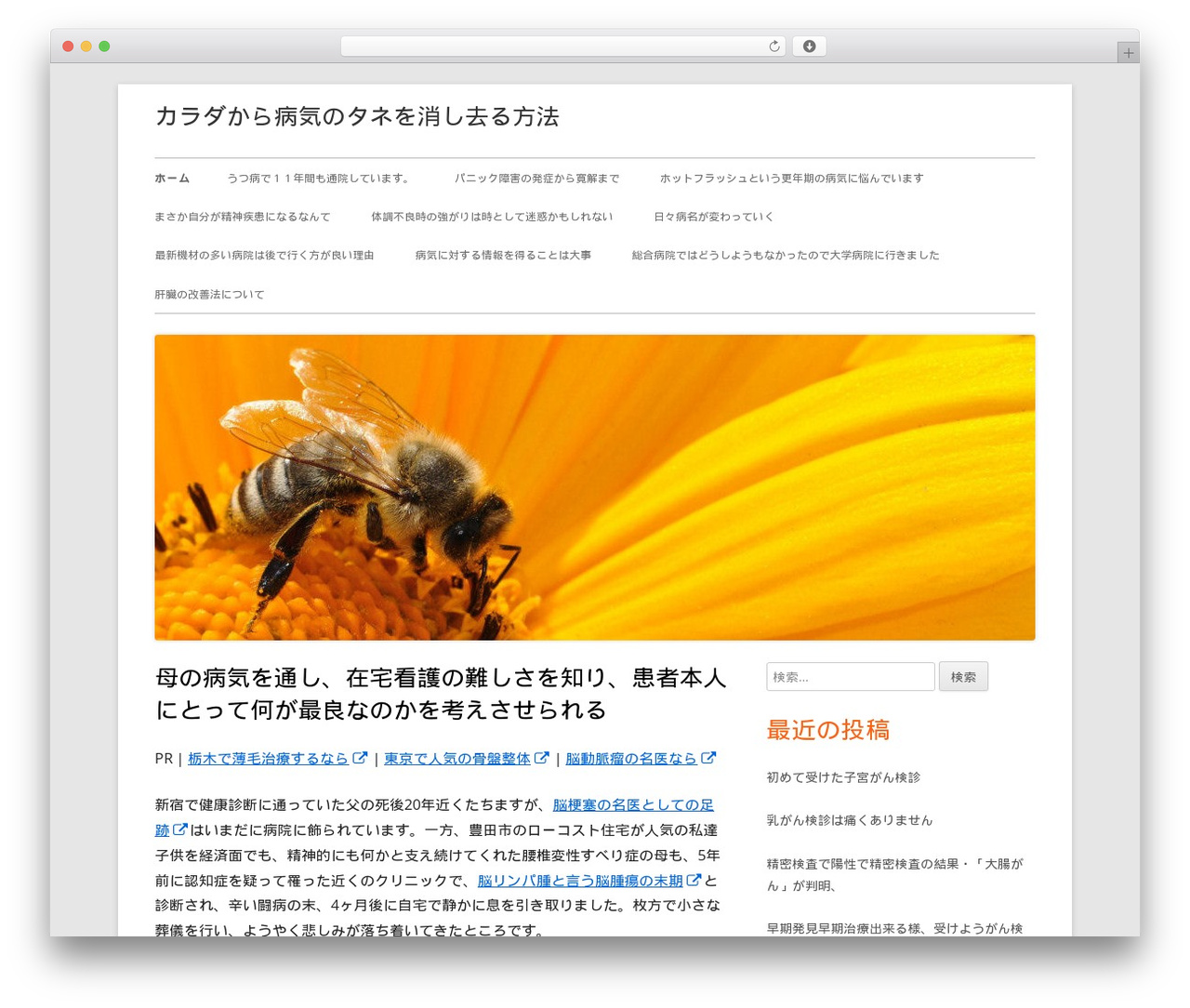
Task: Click external link icon after 東京で人気の骨盤整体
Action: [541, 758]
